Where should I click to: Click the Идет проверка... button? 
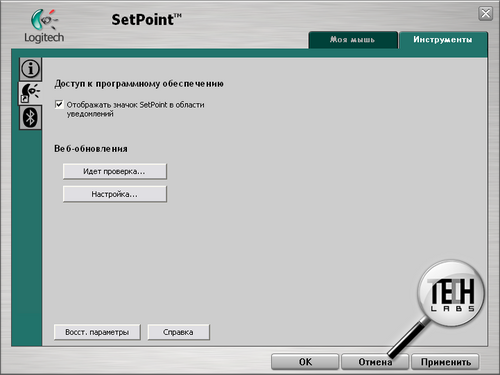[115, 171]
